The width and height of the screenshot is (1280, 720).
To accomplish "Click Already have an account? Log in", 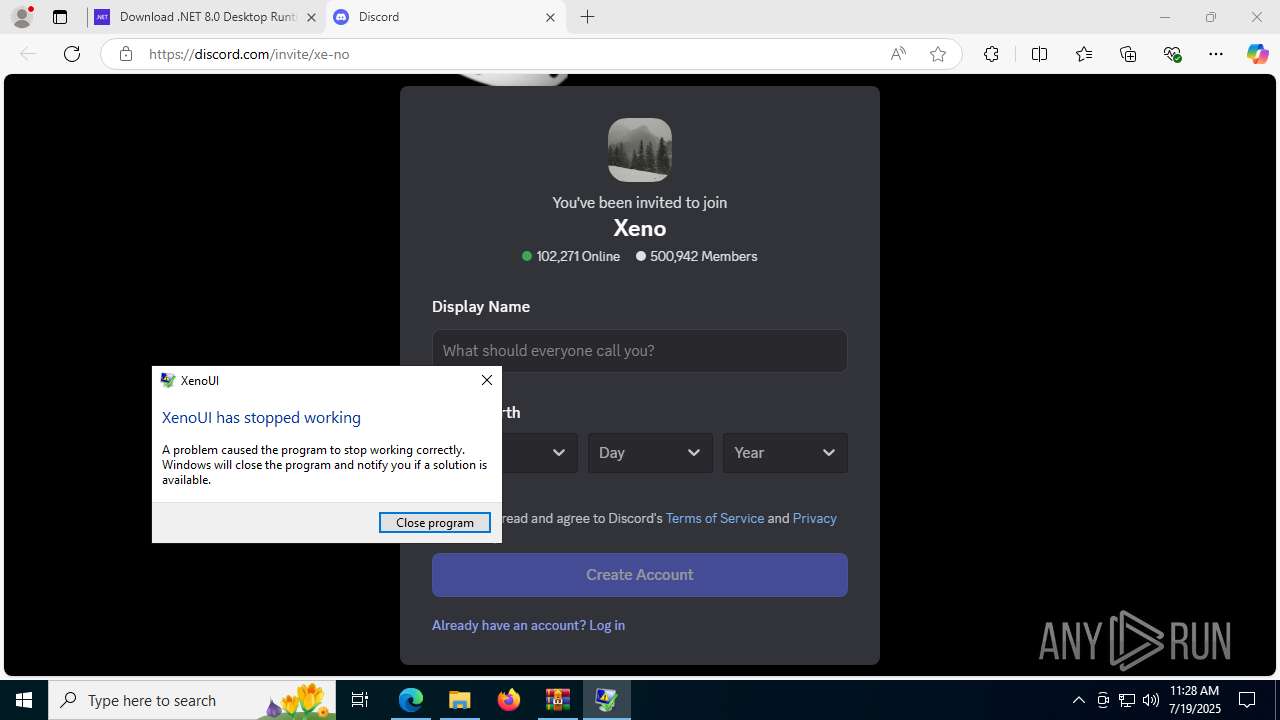I will click(528, 625).
